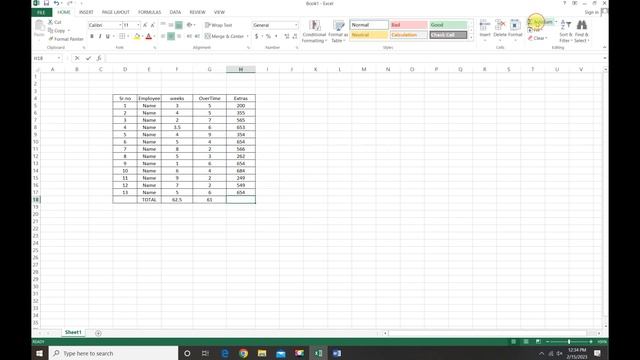Viewport: 640px width, 360px height.
Task: Apply Percent Style format
Action: 268,36
